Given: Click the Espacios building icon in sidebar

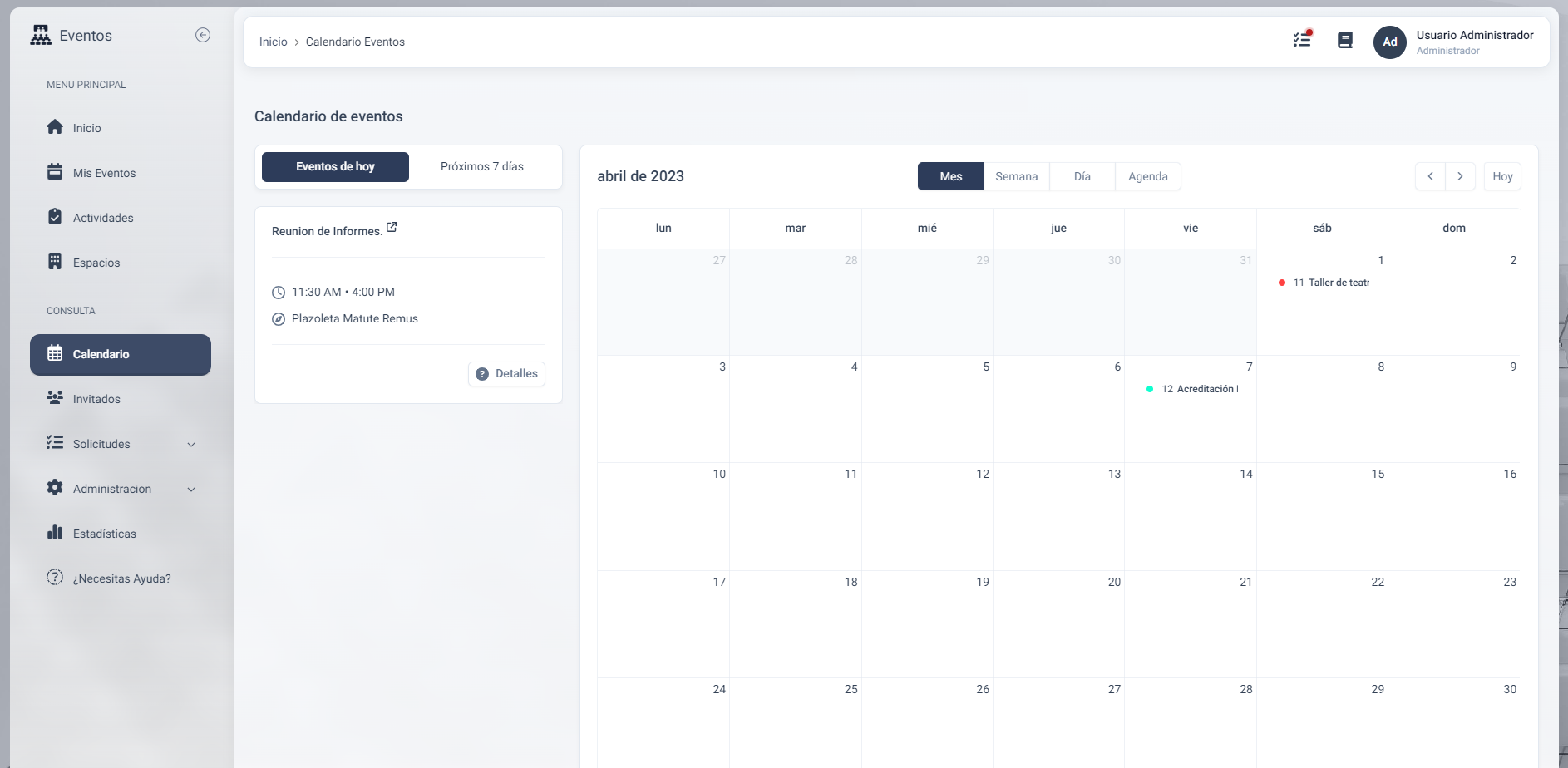Looking at the screenshot, I should (55, 262).
